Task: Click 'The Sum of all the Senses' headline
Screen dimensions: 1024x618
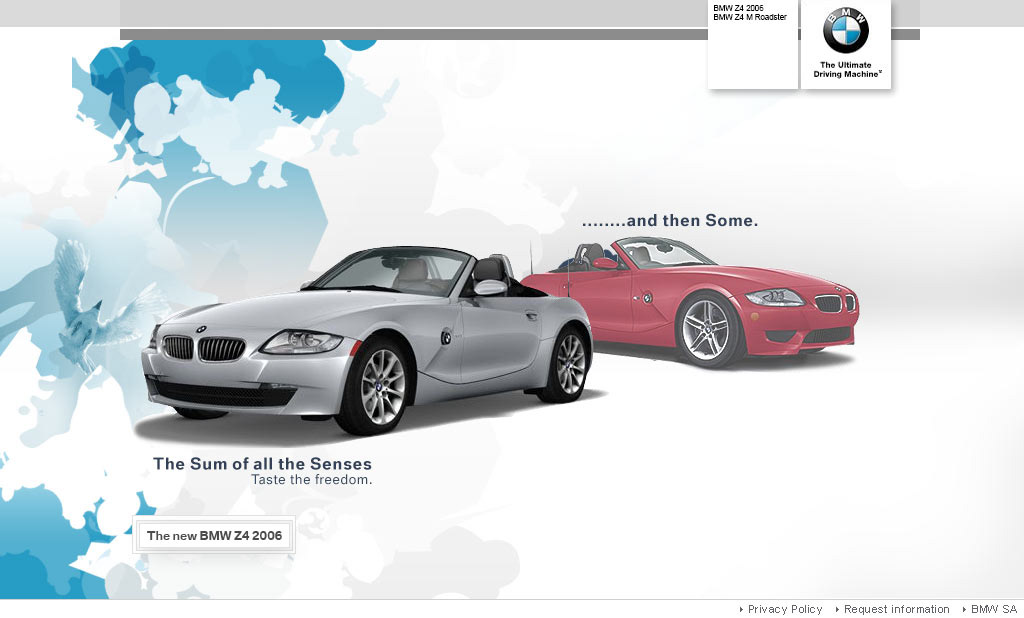Action: tap(263, 464)
